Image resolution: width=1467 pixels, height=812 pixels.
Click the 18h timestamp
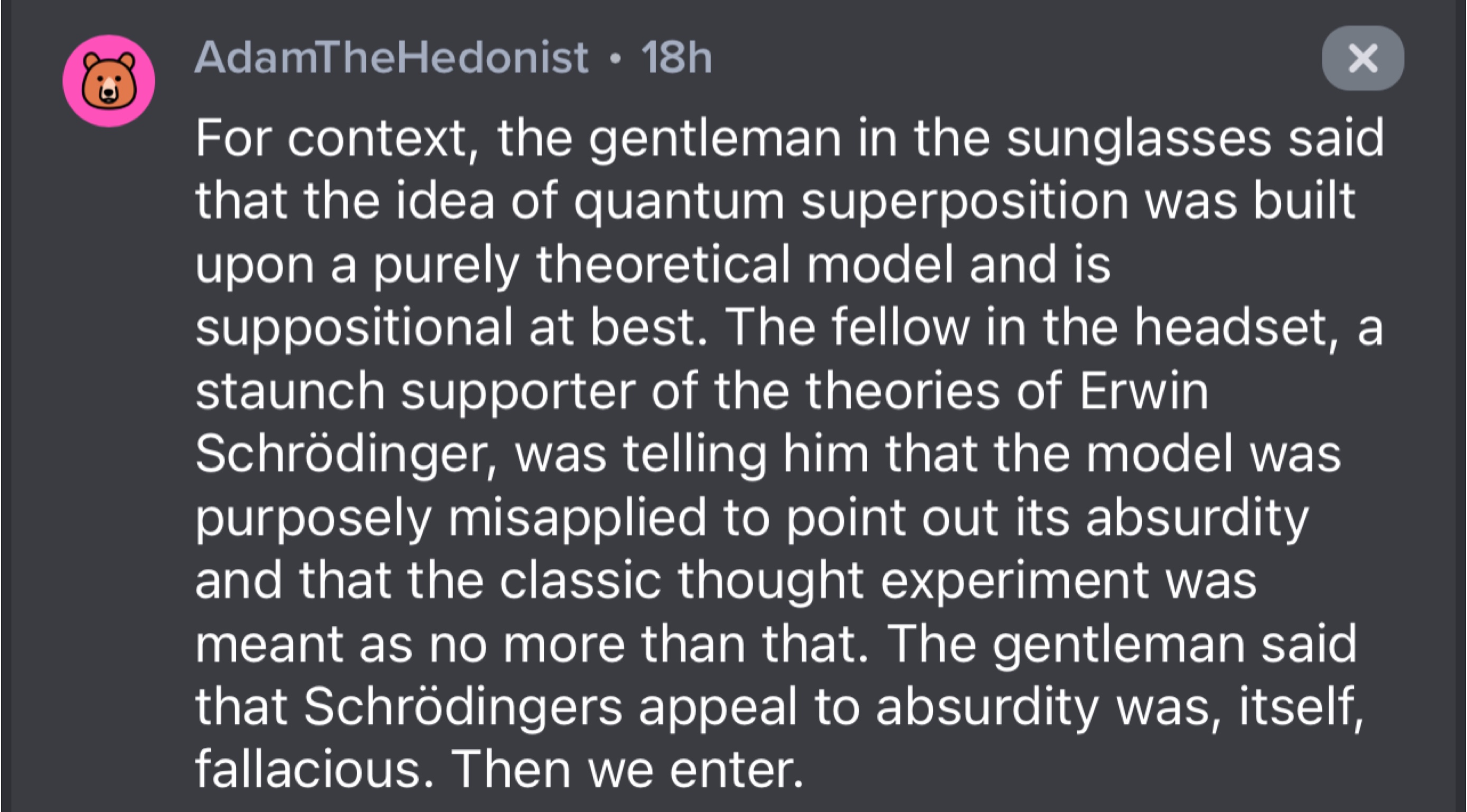(676, 58)
